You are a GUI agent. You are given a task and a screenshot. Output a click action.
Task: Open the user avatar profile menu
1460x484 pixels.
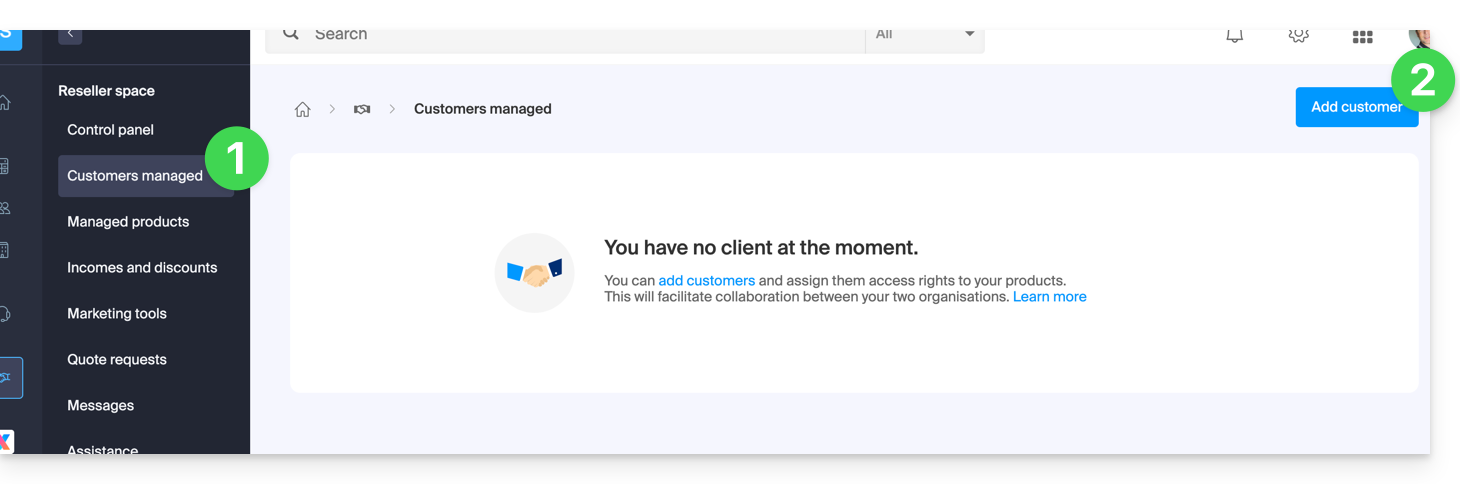click(1419, 38)
